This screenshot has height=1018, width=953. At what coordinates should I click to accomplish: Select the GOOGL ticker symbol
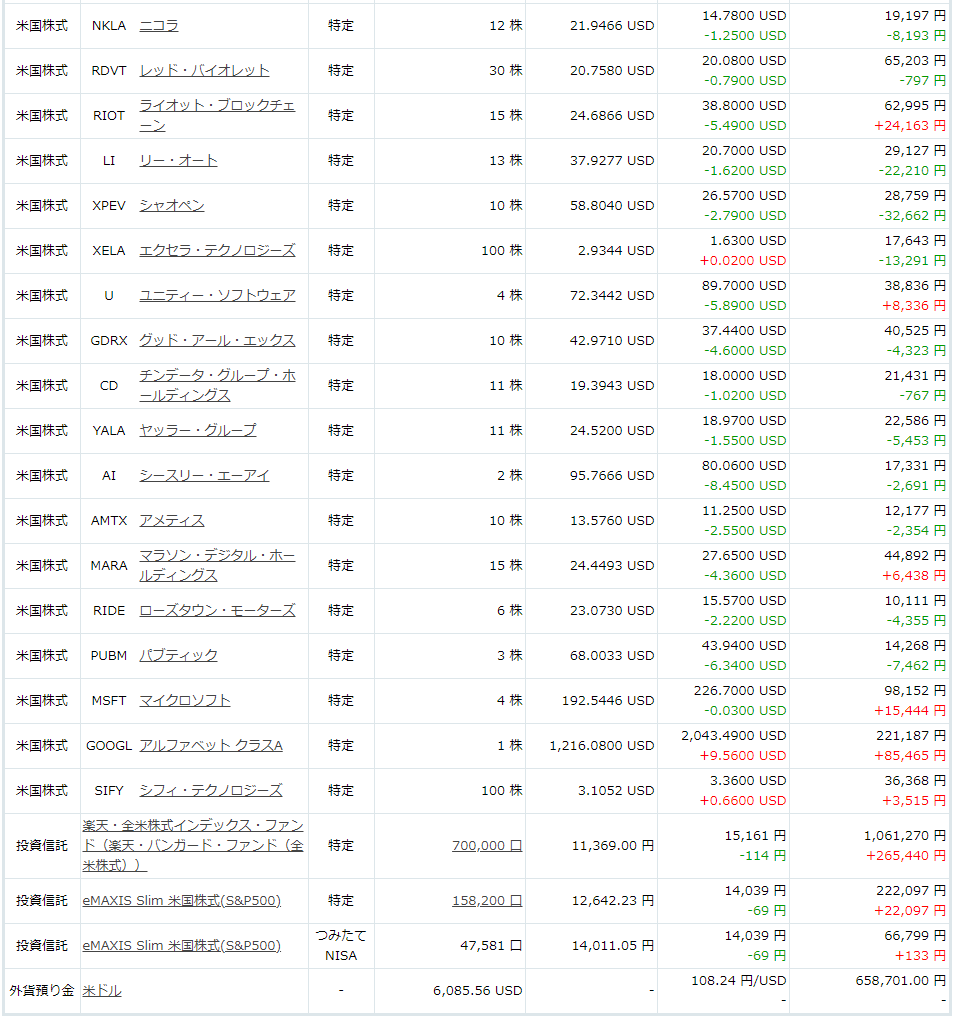click(x=108, y=745)
